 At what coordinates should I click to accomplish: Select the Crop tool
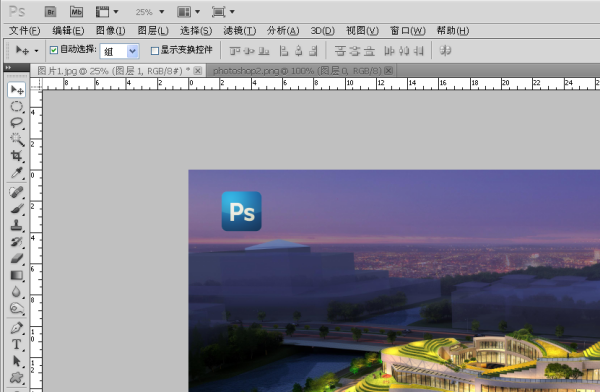pyautogui.click(x=17, y=156)
